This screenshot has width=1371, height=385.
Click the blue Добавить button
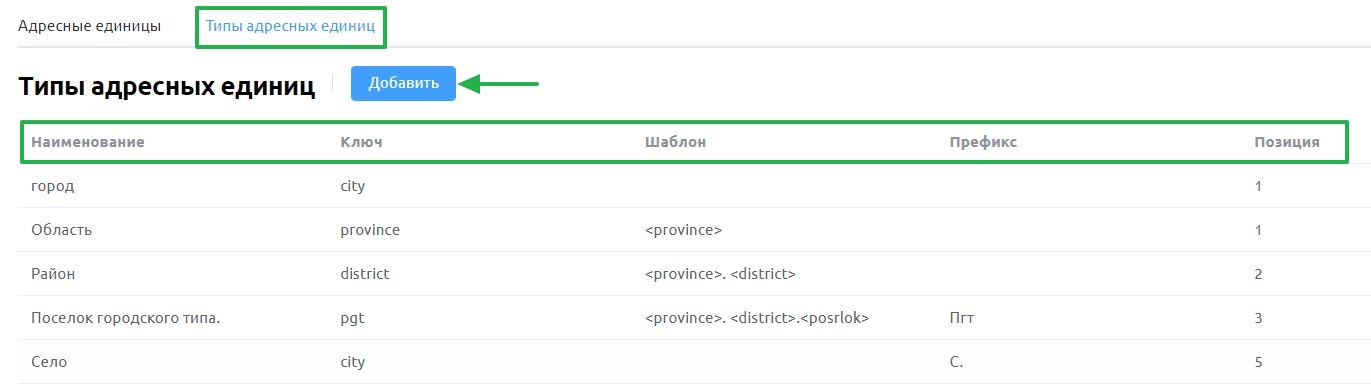(x=403, y=83)
